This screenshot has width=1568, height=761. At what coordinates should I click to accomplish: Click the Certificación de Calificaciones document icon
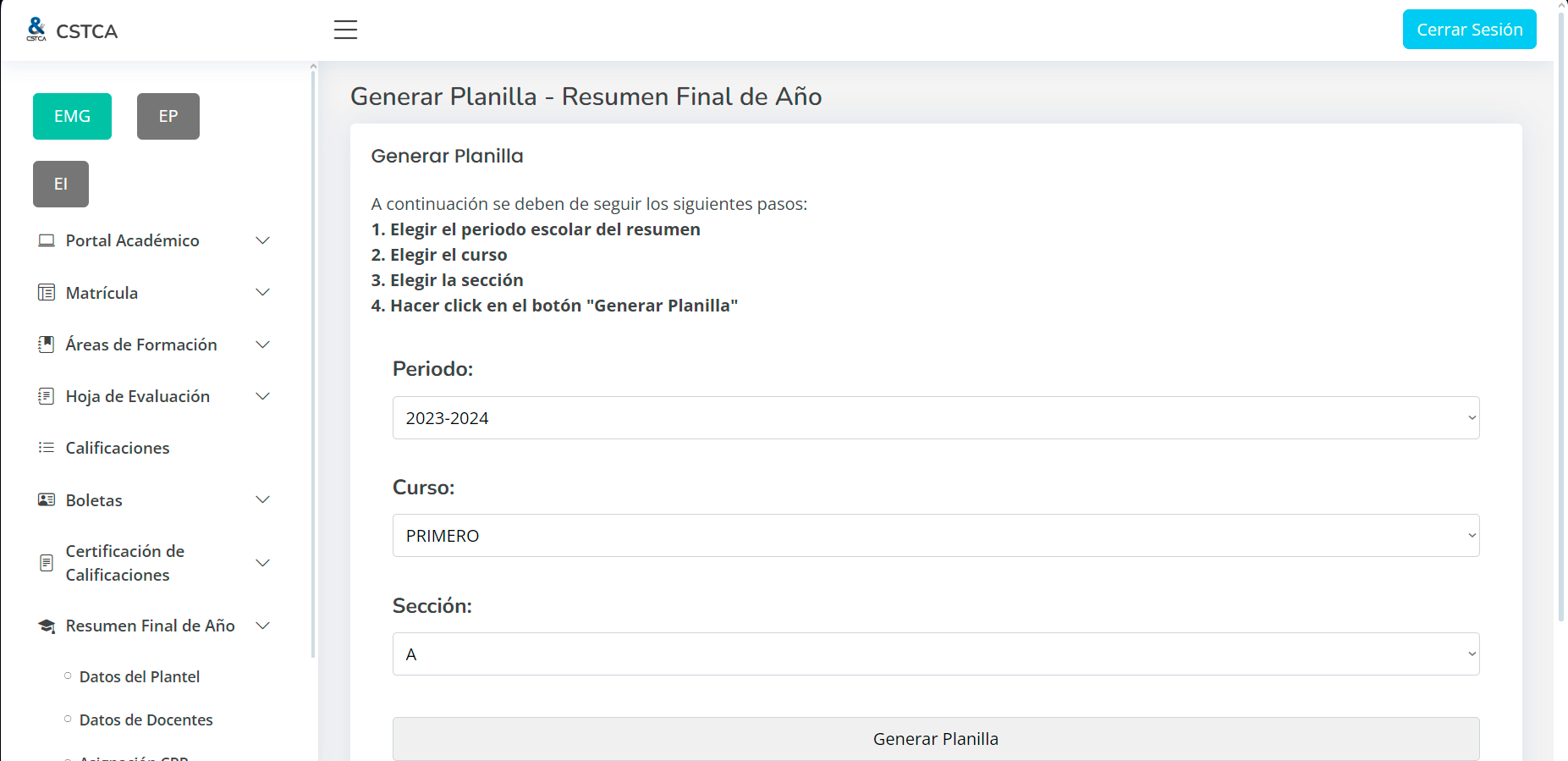tap(47, 563)
